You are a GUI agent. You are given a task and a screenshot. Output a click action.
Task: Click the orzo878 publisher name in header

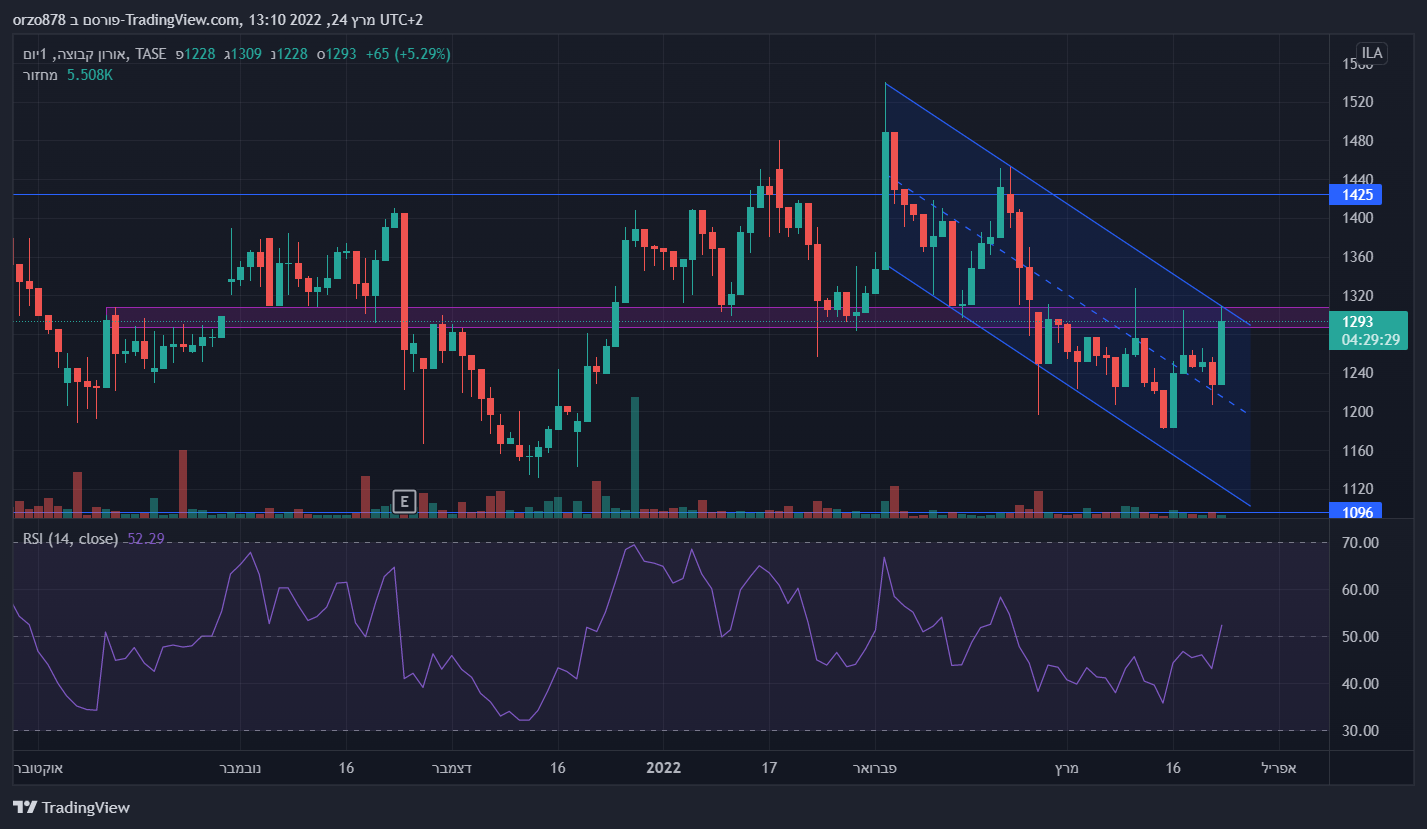click(40, 19)
